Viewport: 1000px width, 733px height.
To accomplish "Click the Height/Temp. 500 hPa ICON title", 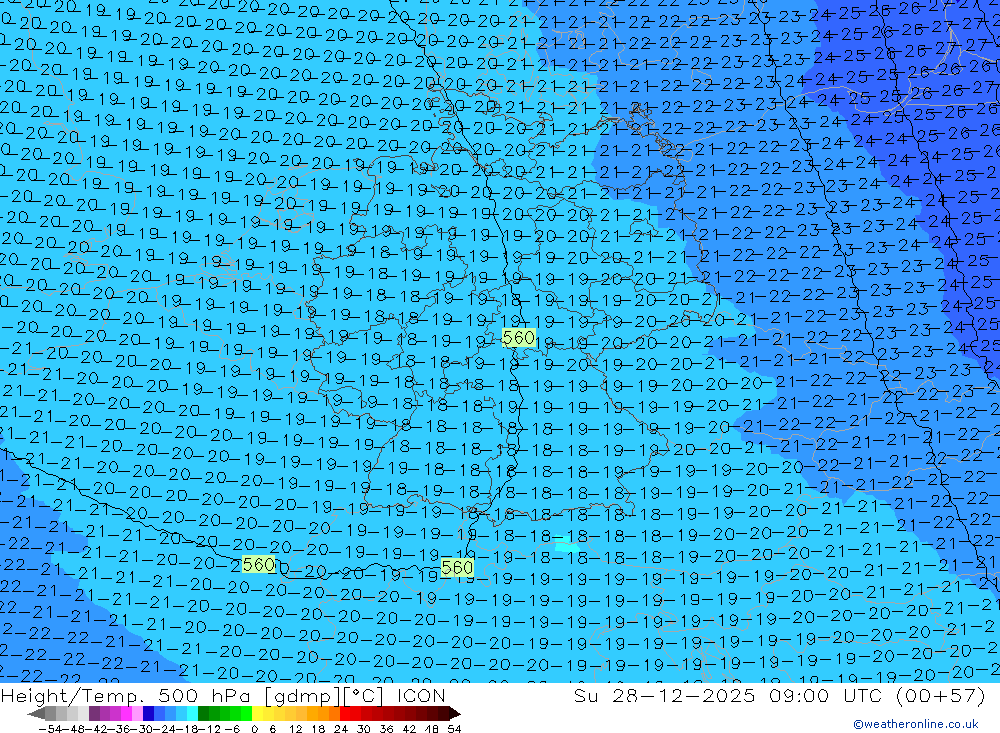I will tap(223, 696).
